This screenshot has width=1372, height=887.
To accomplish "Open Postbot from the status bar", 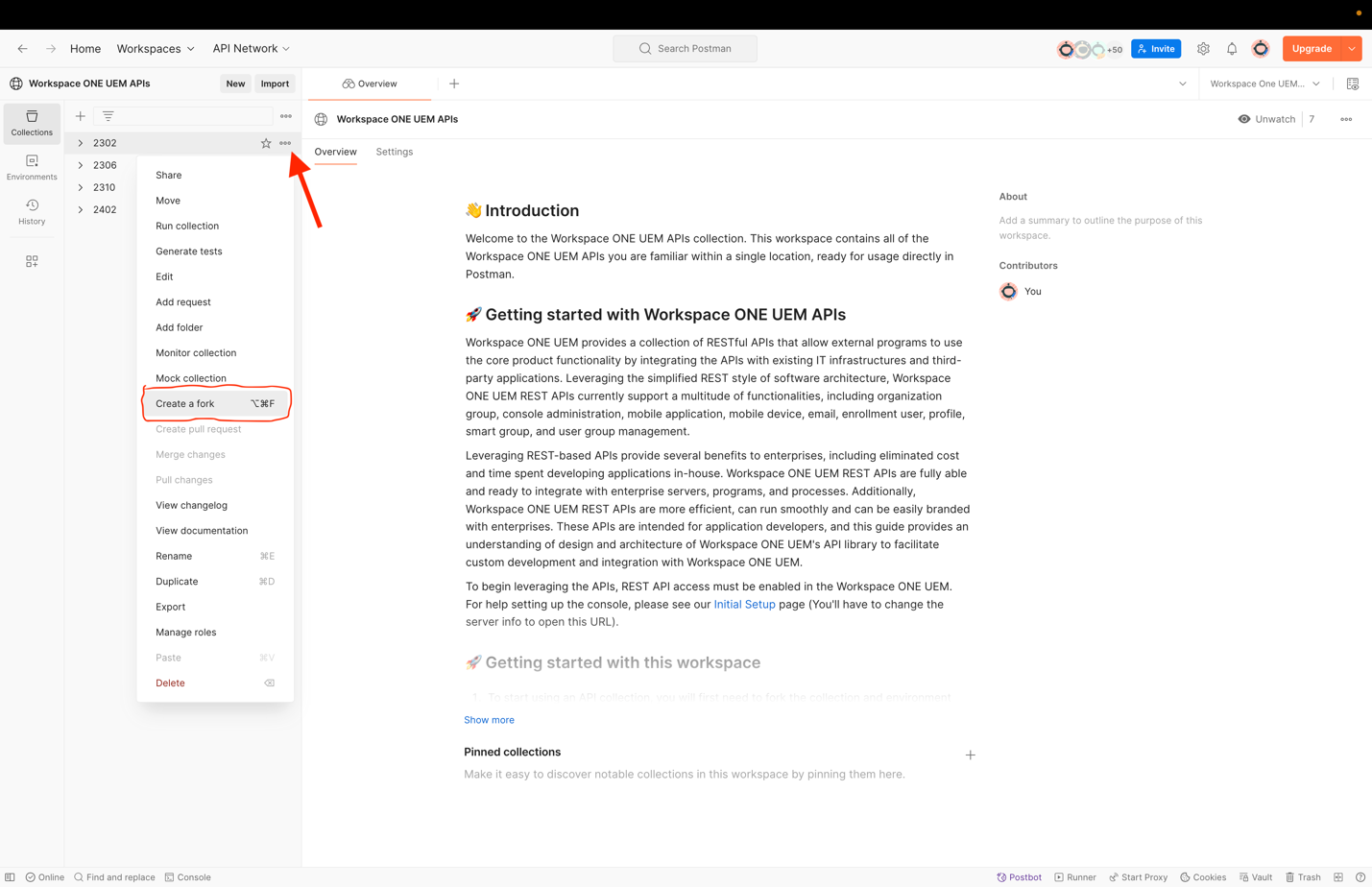I will tap(1019, 876).
